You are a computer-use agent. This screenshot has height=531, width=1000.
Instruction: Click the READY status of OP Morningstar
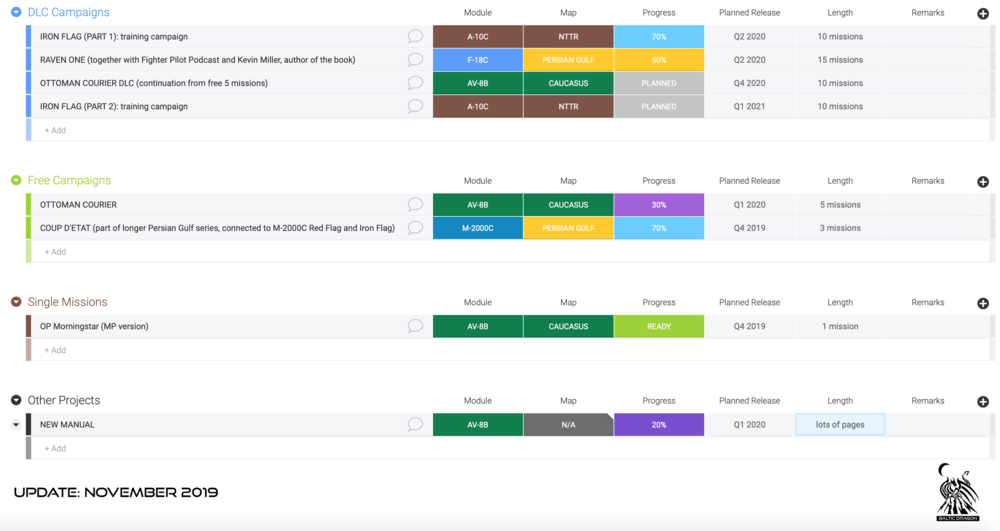coord(659,326)
